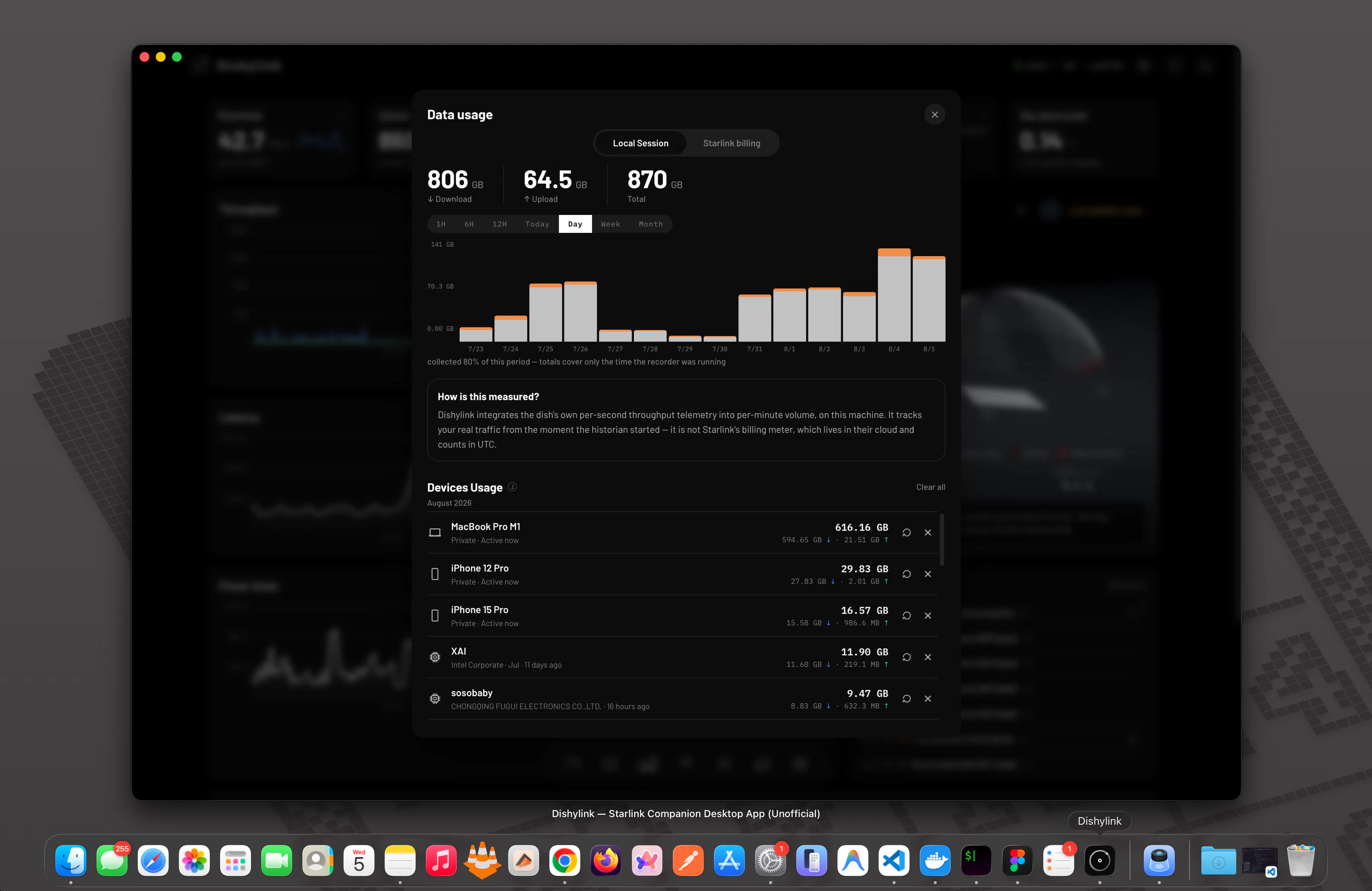The height and width of the screenshot is (891, 1372).
Task: Click the phone icon for iPhone 12 Pro
Action: pyautogui.click(x=435, y=574)
